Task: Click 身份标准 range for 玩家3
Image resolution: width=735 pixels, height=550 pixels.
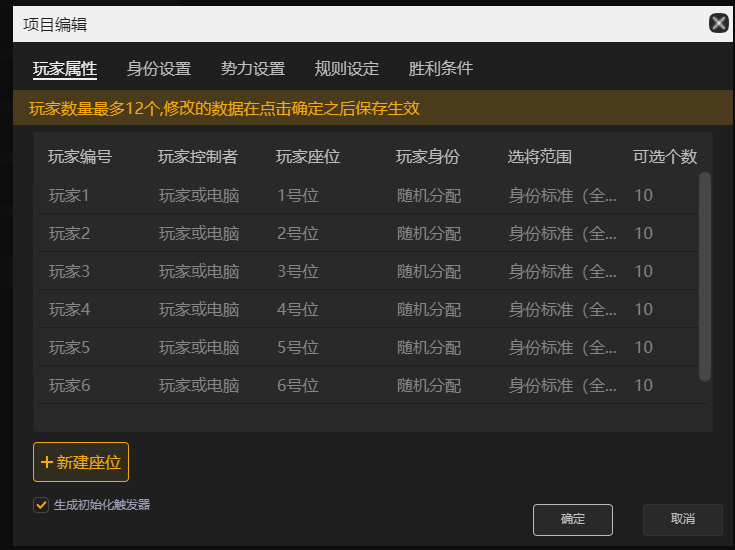Action: pos(562,271)
